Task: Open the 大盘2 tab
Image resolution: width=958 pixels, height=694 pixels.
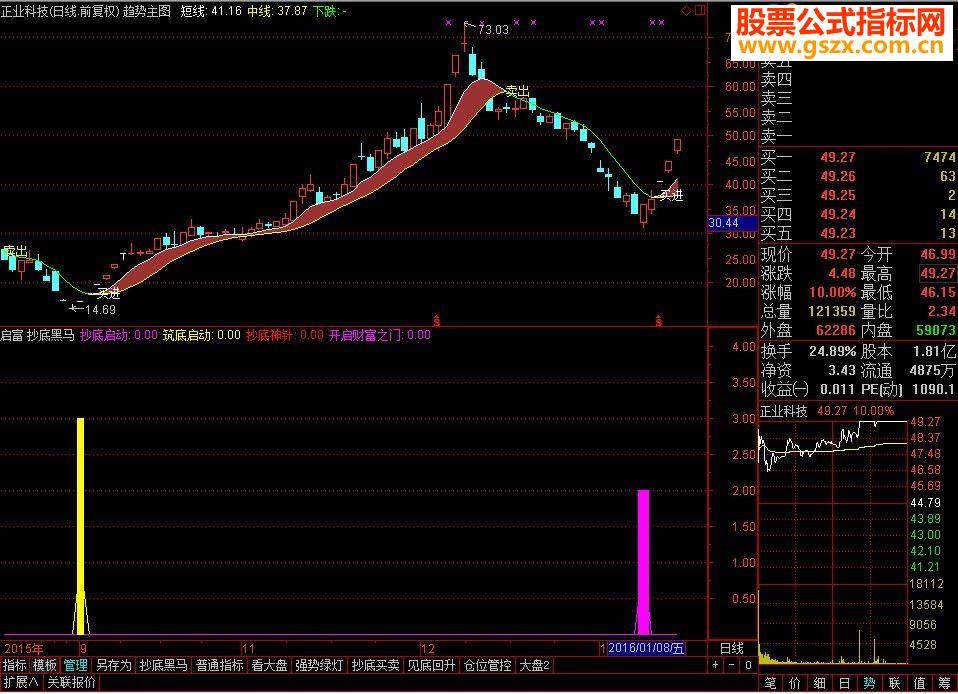Action: coord(535,665)
